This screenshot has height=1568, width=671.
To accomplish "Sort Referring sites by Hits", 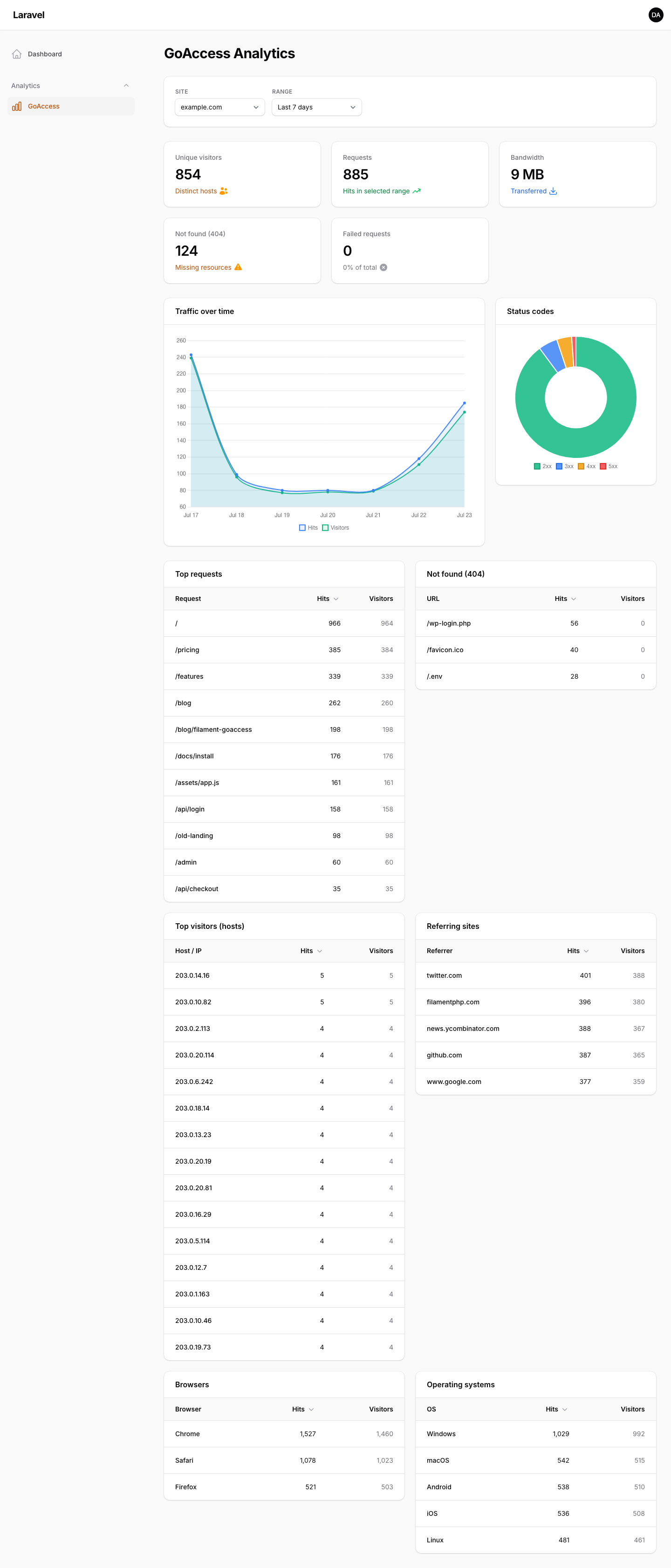I will point(578,951).
